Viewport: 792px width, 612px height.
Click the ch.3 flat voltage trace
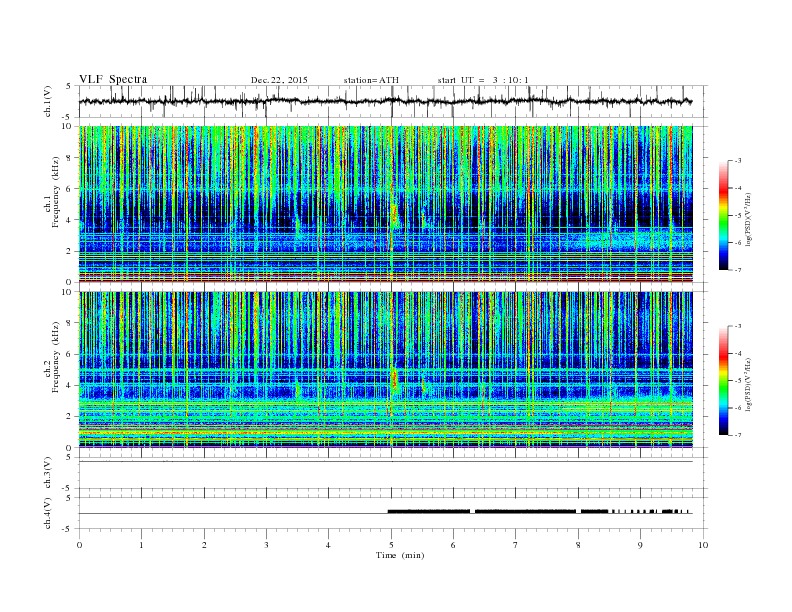coord(385,462)
